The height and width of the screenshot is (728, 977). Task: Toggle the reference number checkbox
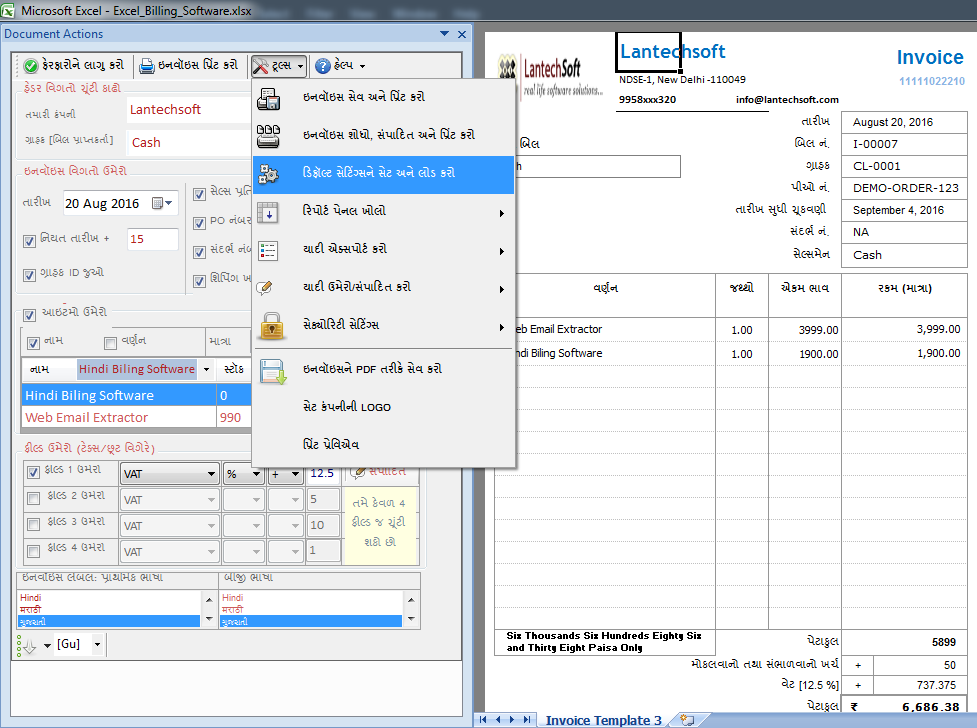click(x=199, y=252)
